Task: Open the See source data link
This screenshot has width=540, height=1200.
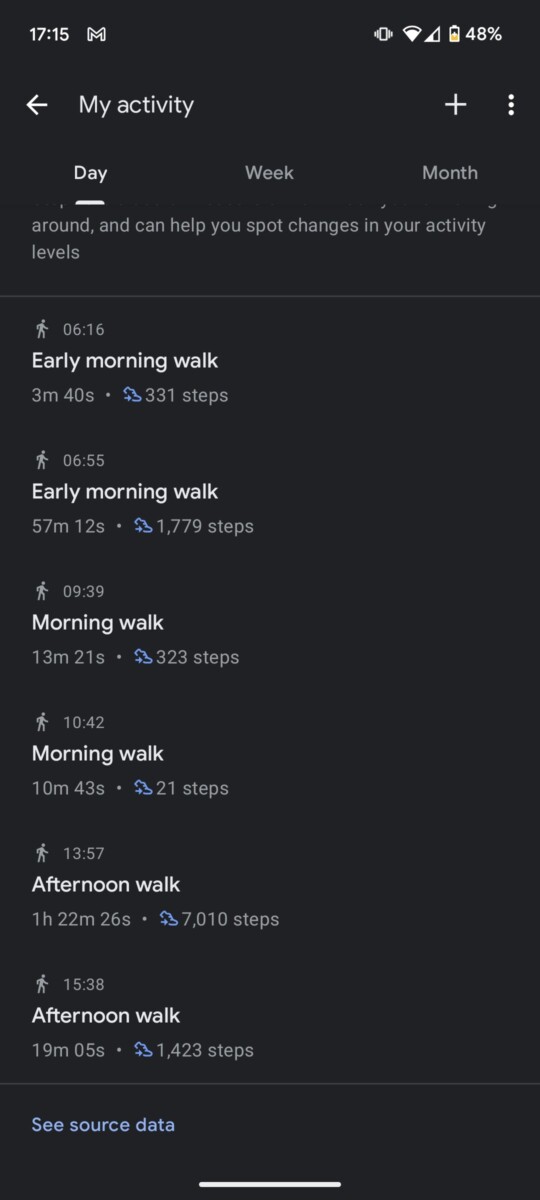Action: (103, 1125)
